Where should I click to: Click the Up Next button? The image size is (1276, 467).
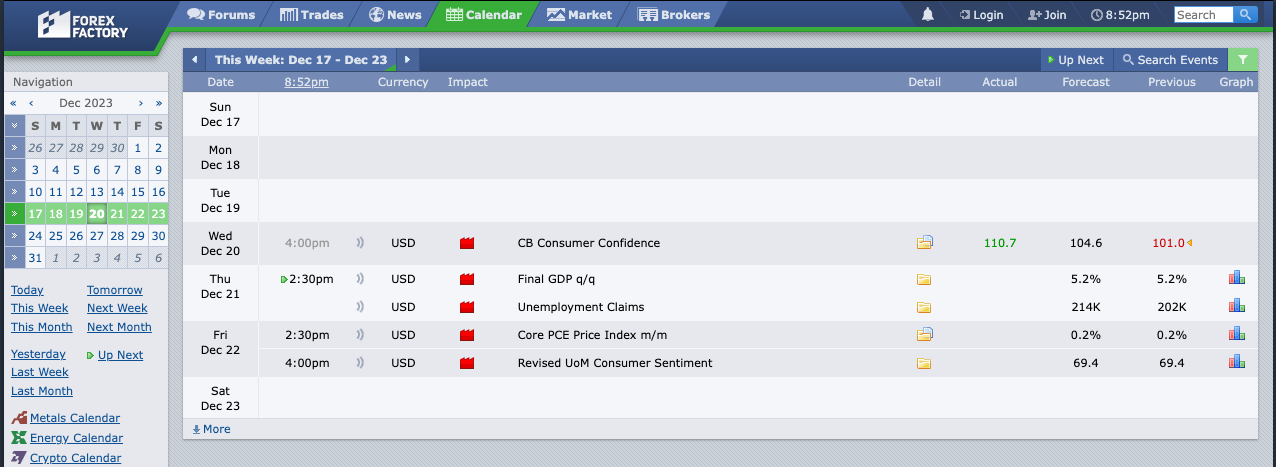[x=1075, y=60]
